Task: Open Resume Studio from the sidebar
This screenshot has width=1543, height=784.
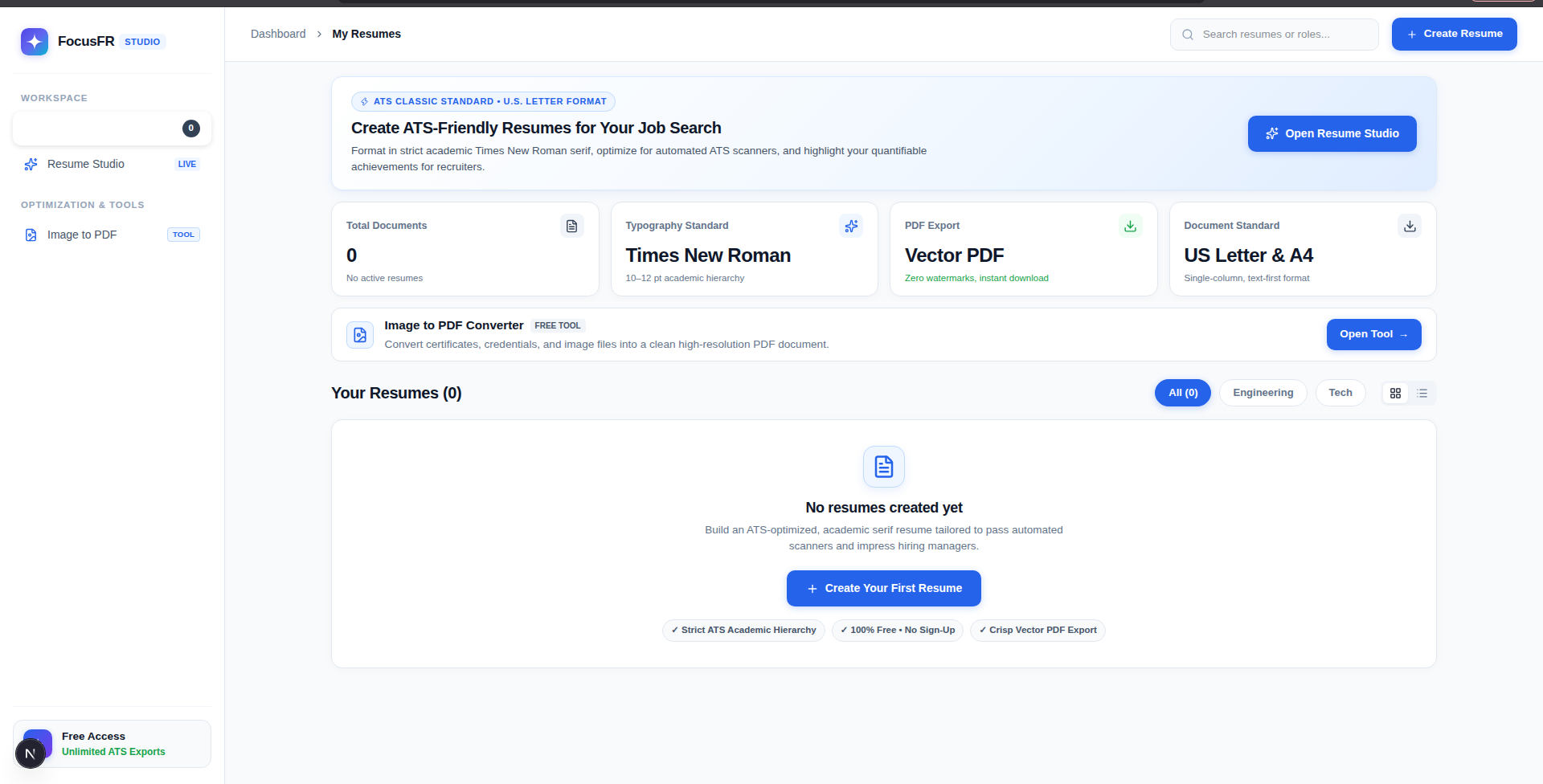Action: pyautogui.click(x=112, y=164)
